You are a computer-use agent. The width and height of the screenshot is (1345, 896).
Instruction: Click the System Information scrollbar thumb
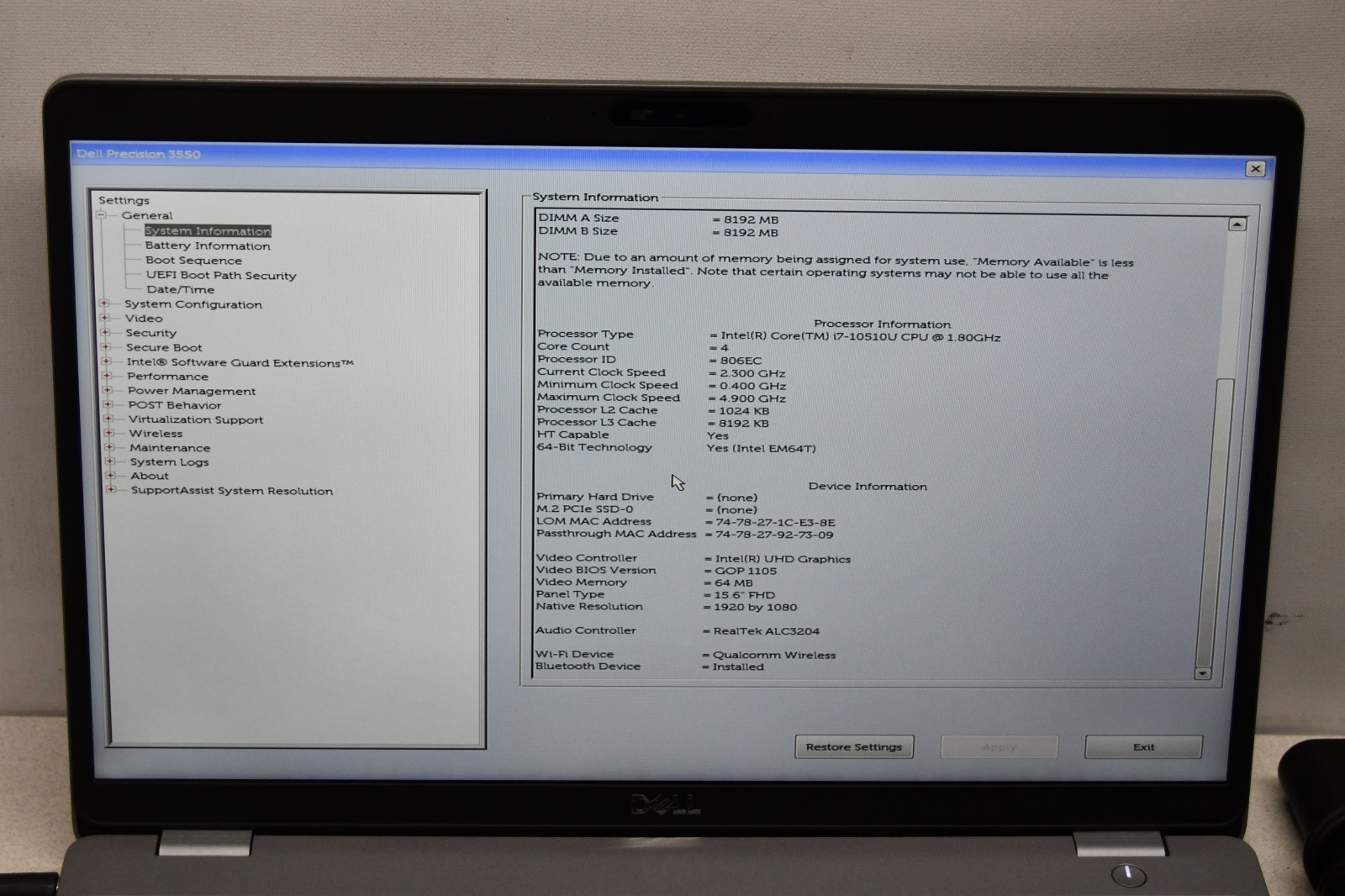click(1215, 521)
